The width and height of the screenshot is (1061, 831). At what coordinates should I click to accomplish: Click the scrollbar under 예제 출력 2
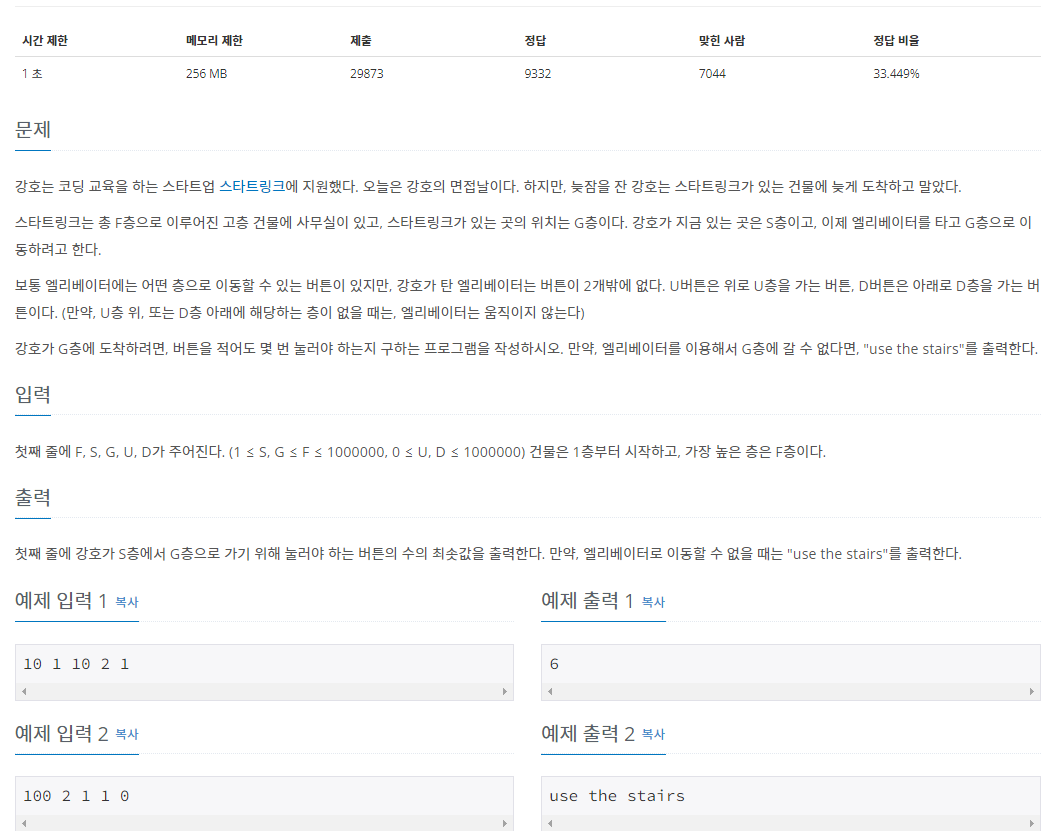pyautogui.click(x=790, y=822)
